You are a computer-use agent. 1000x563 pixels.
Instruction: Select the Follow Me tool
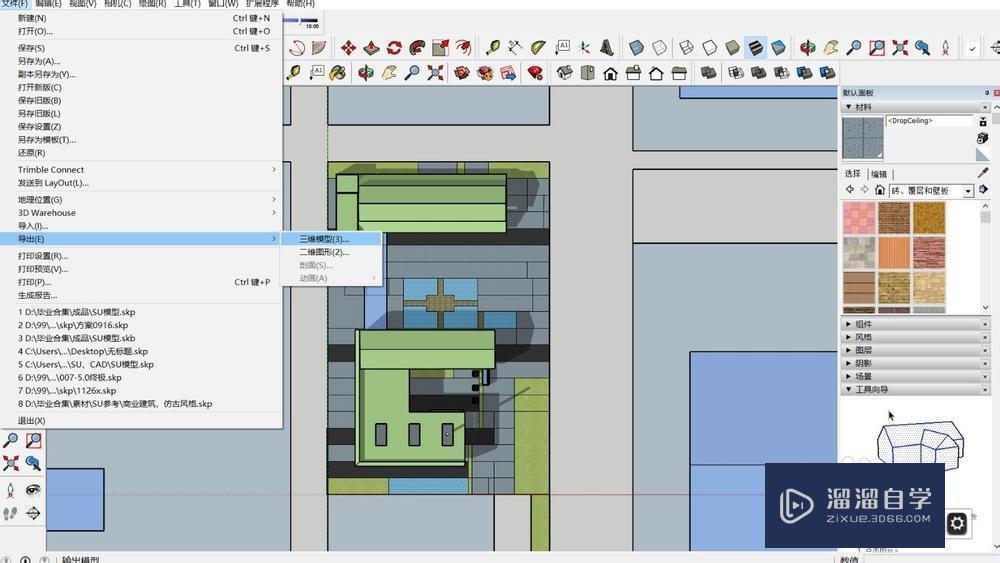(417, 48)
